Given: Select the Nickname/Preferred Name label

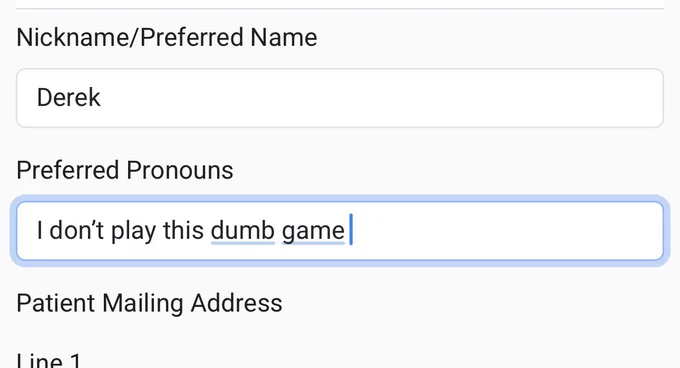Looking at the screenshot, I should click(167, 37).
